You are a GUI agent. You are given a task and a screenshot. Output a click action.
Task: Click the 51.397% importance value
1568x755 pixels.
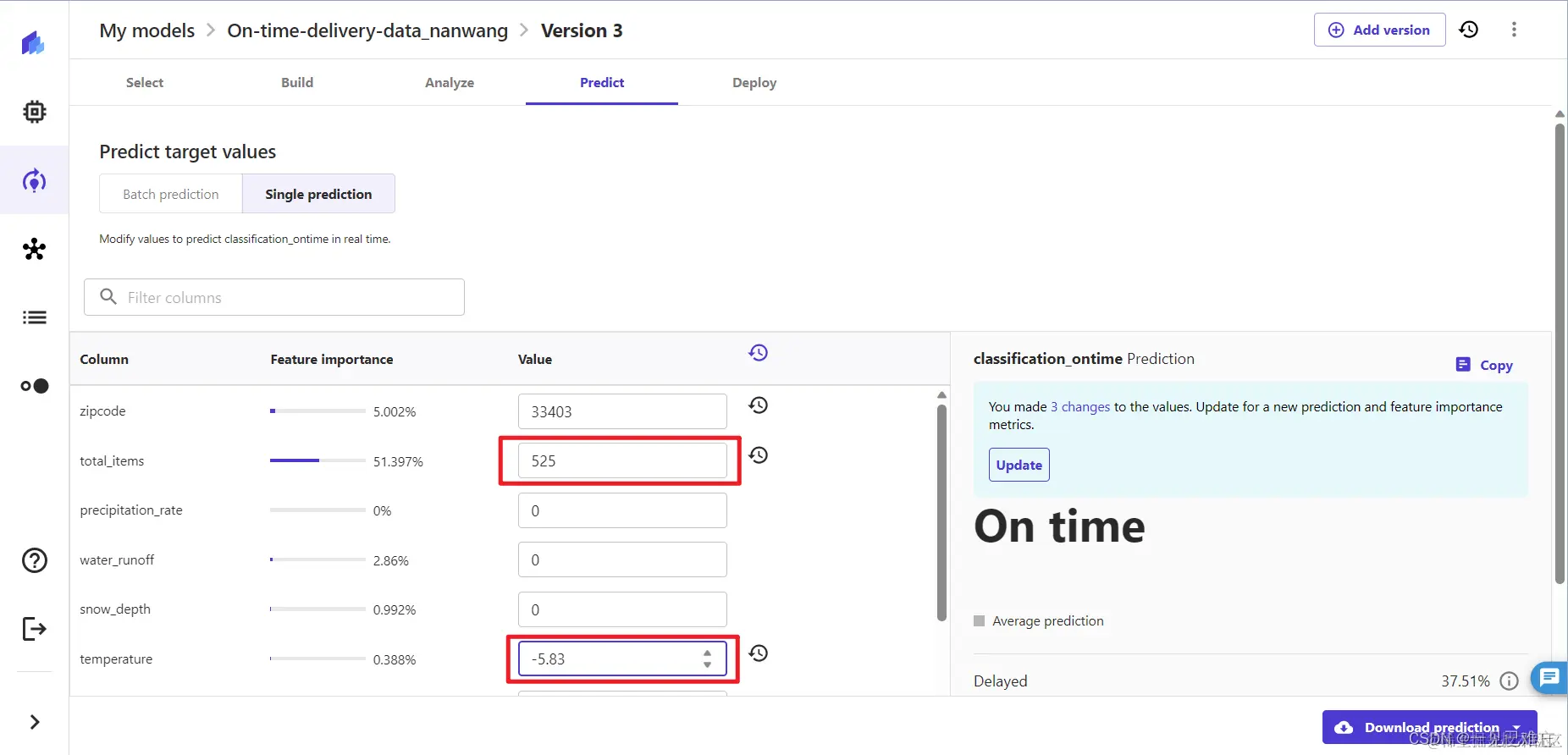coord(398,461)
